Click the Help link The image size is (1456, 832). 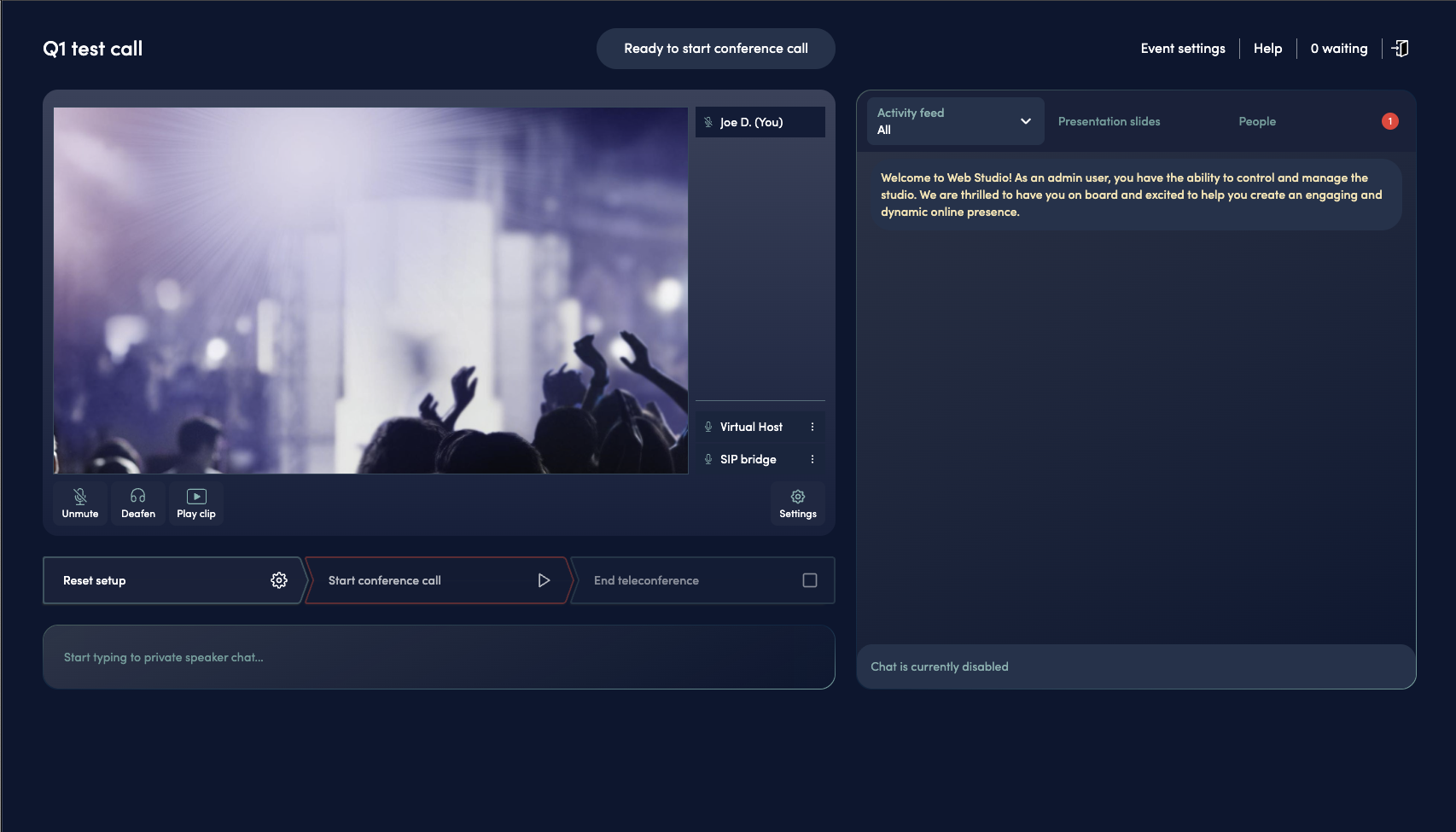tap(1267, 49)
